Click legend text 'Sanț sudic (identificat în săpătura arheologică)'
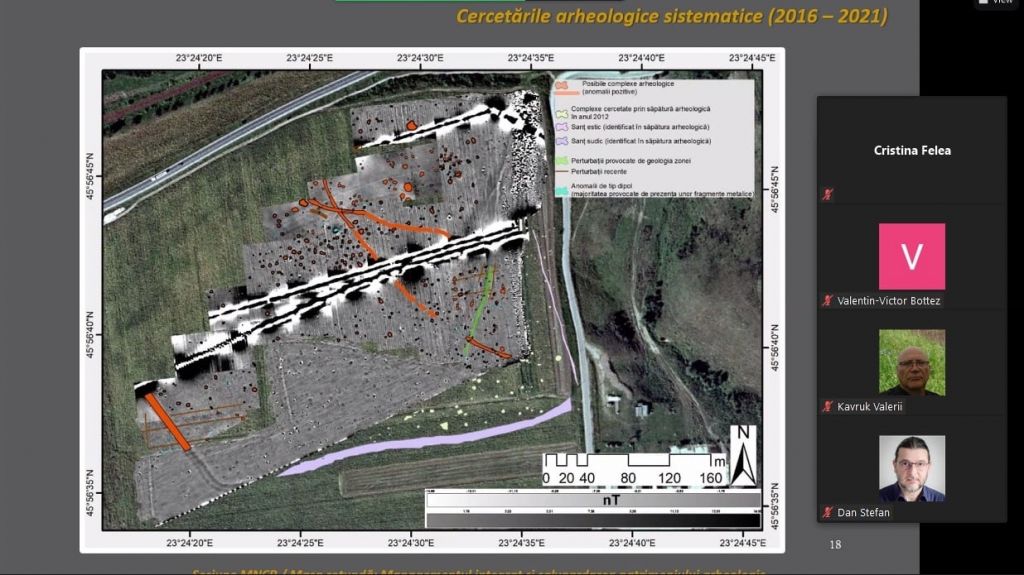The image size is (1024, 575). 641,141
